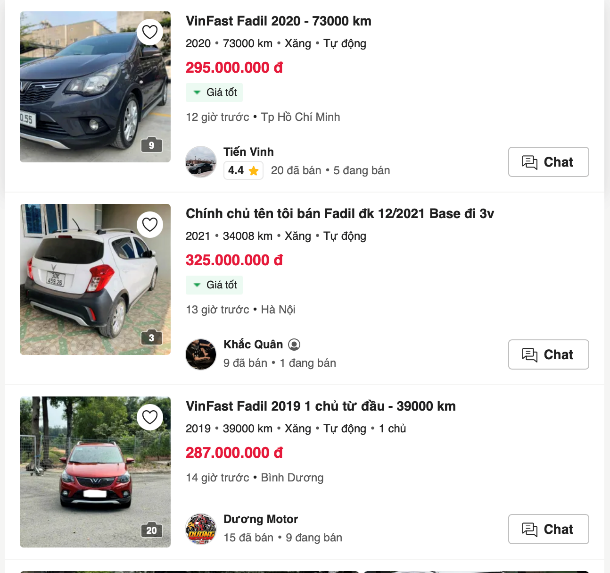
Task: Open Dương Motor seller avatar
Action: click(x=201, y=529)
